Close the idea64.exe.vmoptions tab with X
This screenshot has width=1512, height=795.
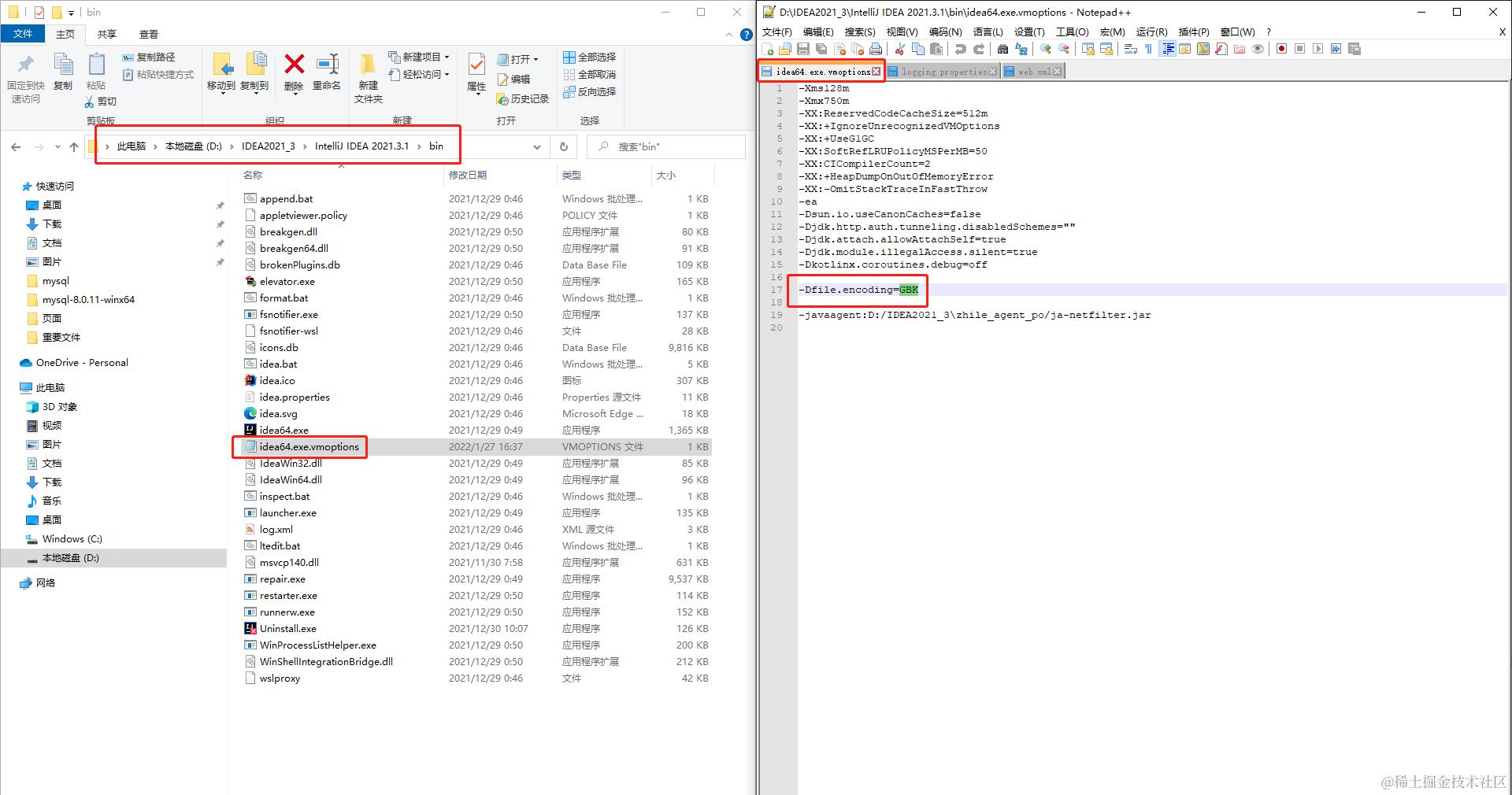pos(876,72)
